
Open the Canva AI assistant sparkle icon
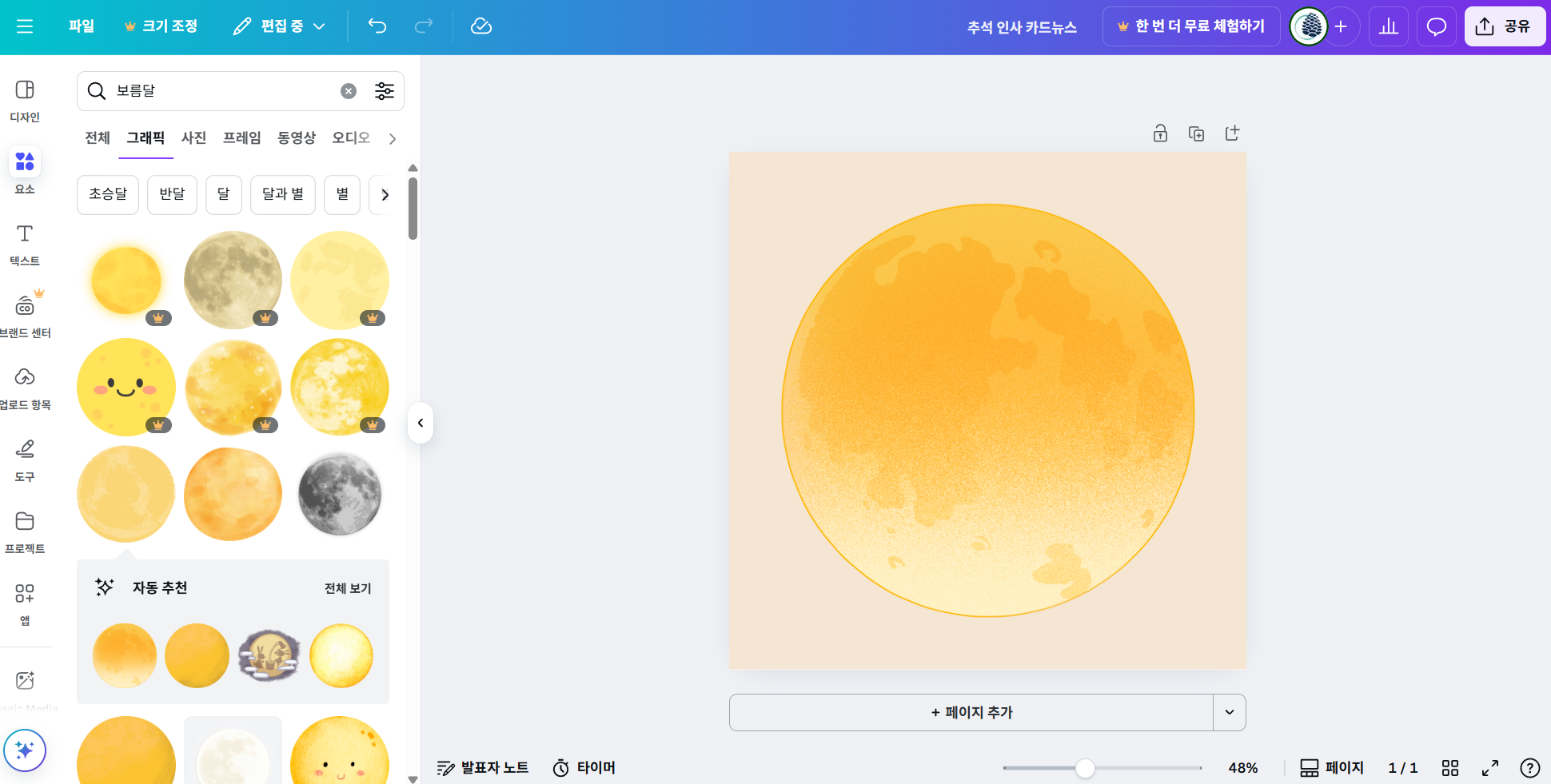25,750
